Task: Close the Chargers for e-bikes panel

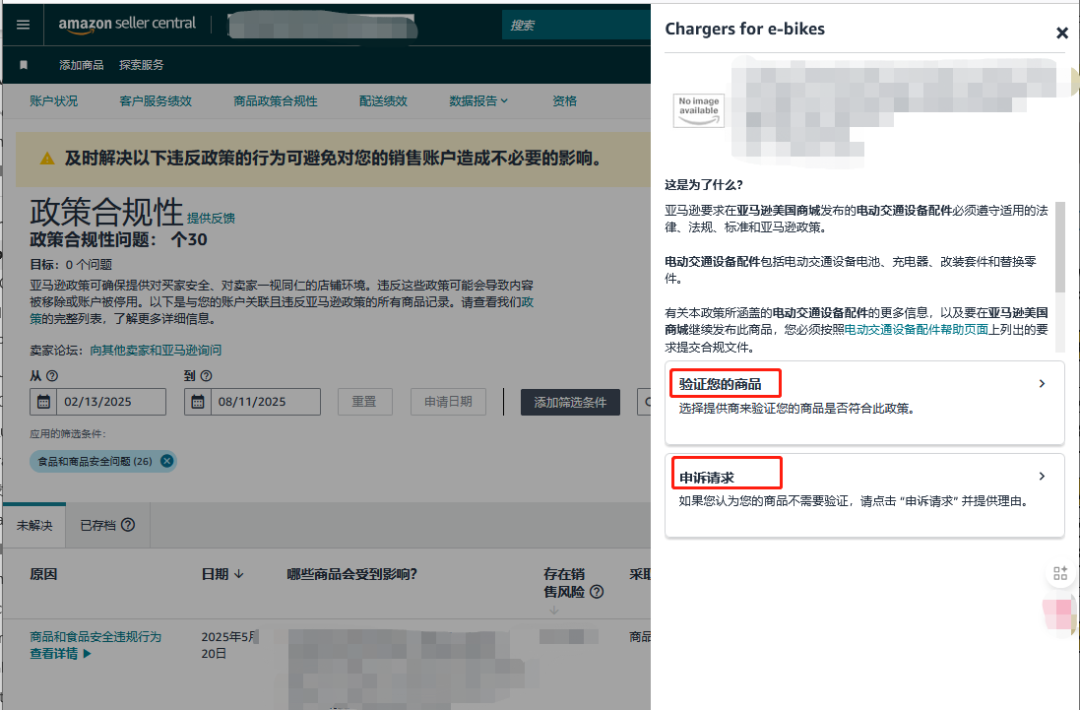Action: coord(1061,32)
